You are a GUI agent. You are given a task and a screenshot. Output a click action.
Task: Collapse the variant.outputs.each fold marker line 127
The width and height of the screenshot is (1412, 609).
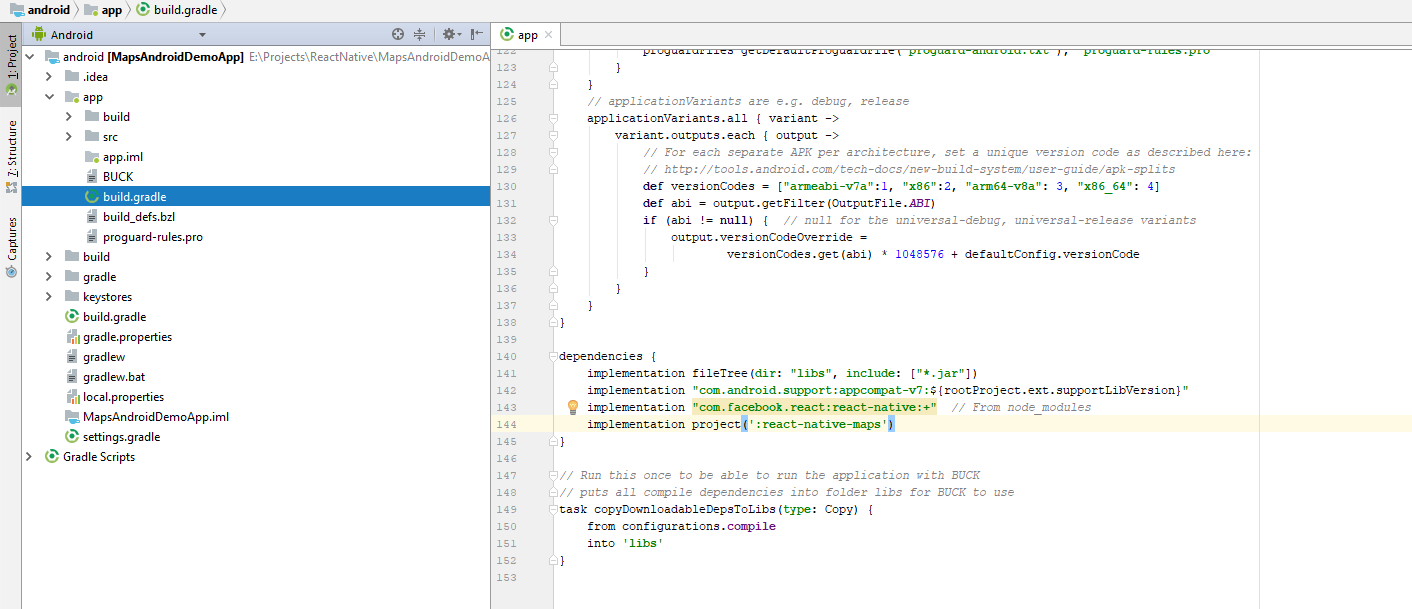coord(553,135)
